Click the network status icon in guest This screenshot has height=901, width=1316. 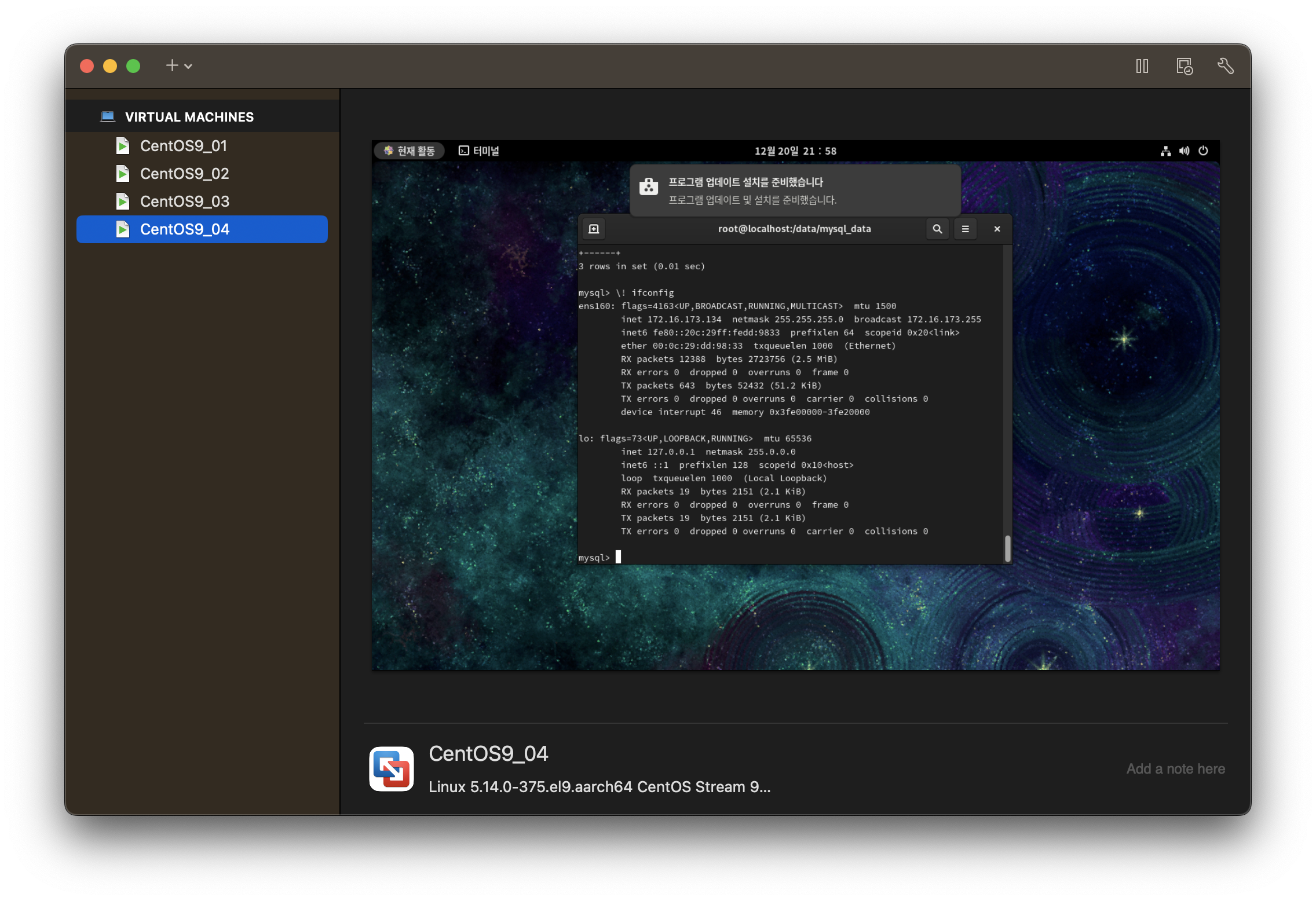[x=1165, y=151]
